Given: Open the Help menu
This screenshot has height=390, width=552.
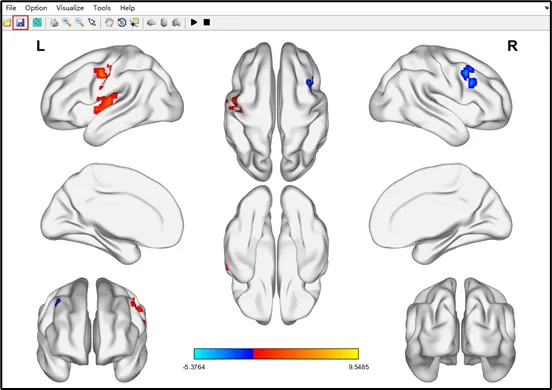Looking at the screenshot, I should [127, 8].
